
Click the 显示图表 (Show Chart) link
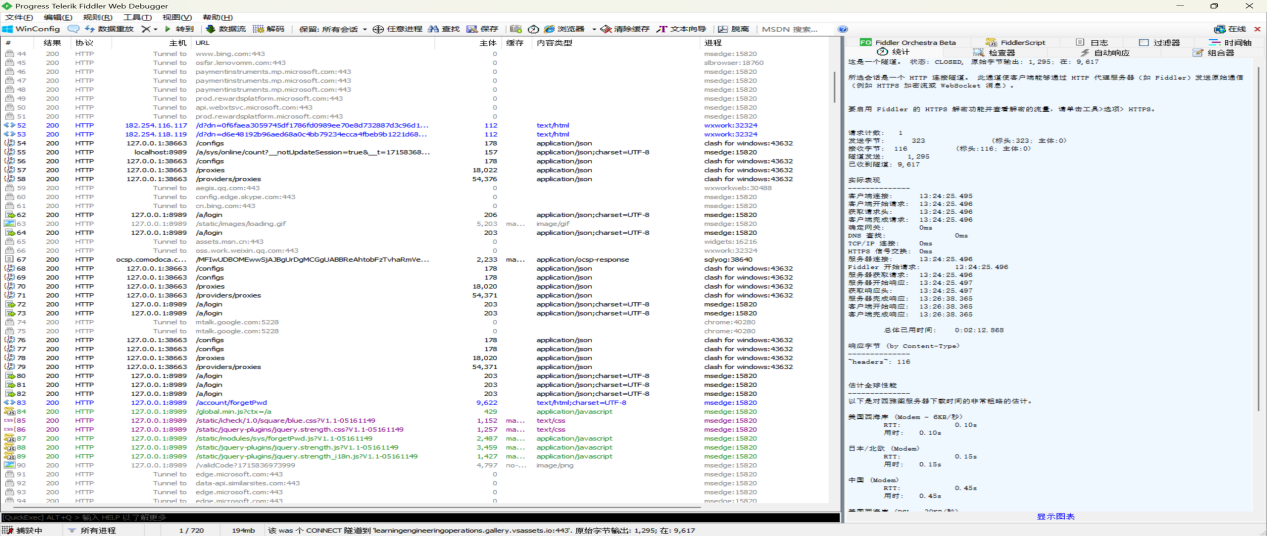[x=1055, y=516]
